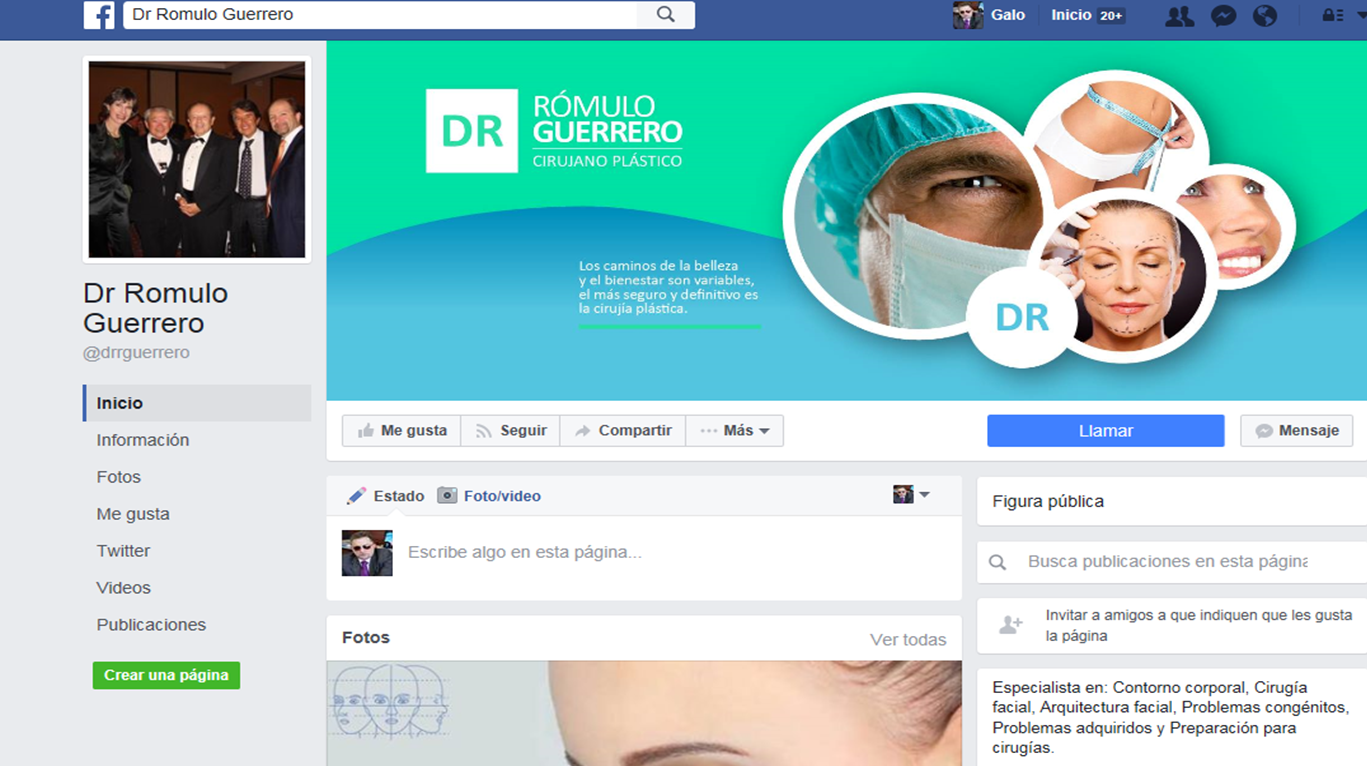
Task: Open Información in the sidebar
Action: pyautogui.click(x=142, y=440)
